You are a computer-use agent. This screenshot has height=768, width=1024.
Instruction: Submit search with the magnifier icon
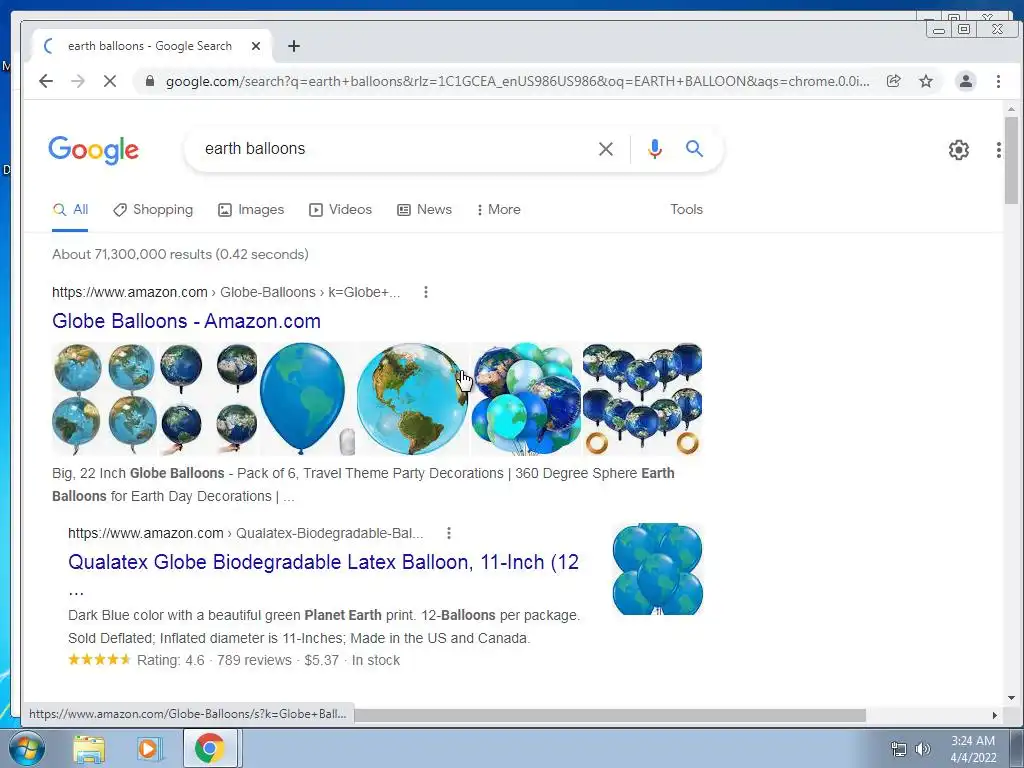tap(694, 149)
